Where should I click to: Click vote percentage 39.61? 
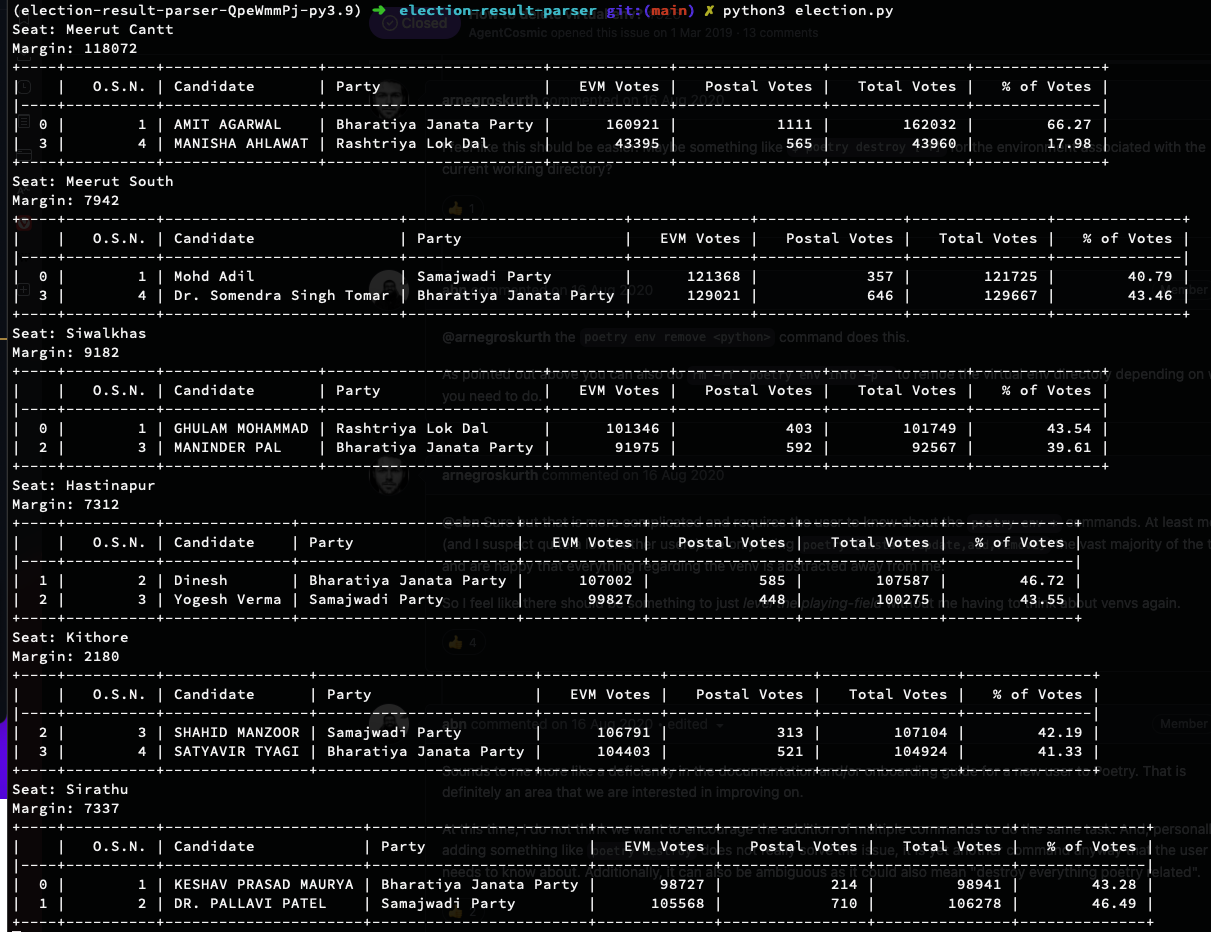[x=1069, y=448]
